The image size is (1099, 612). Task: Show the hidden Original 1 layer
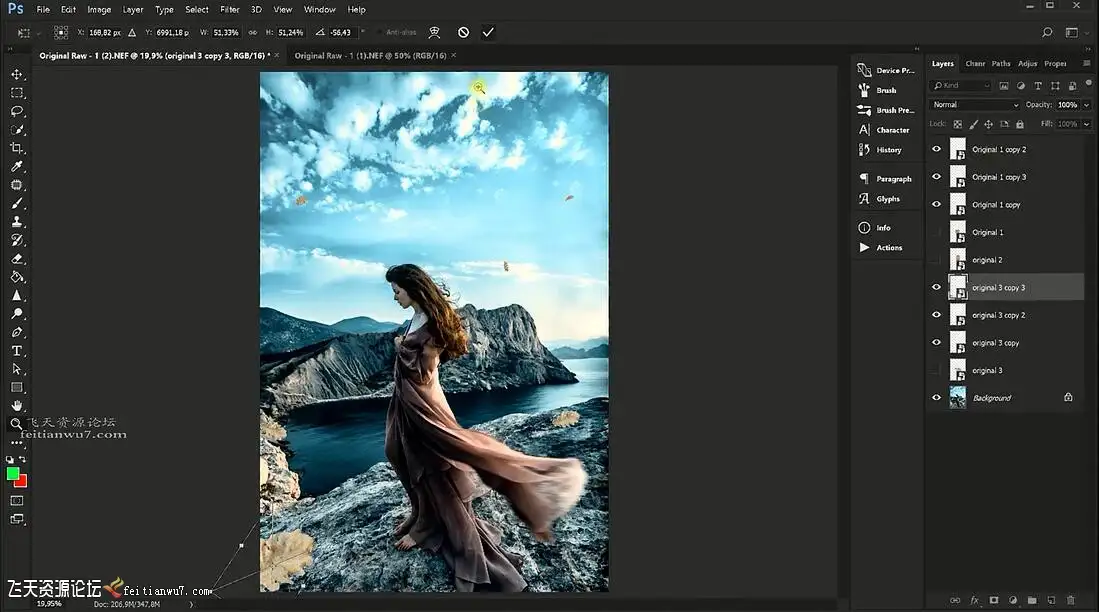coord(937,232)
